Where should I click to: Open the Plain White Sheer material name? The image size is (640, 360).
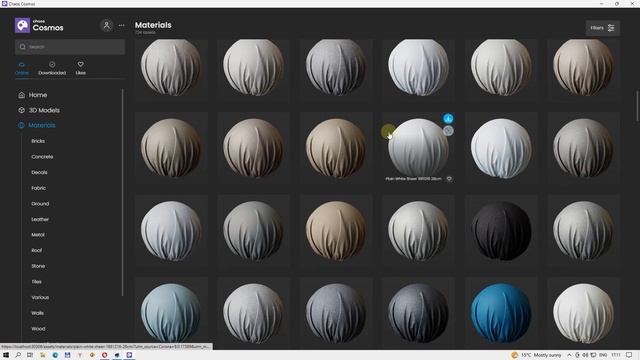click(x=413, y=179)
